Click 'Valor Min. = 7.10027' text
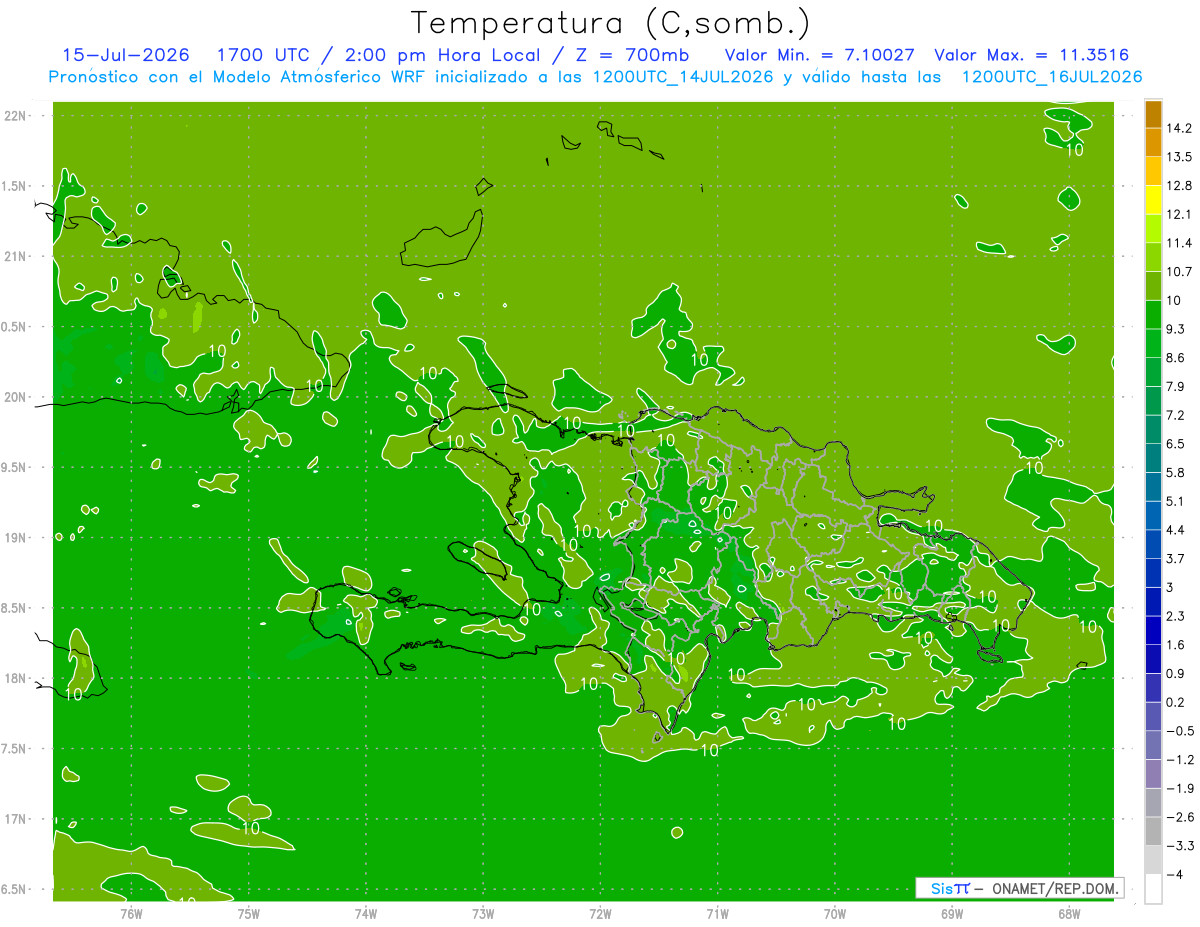Viewport: 1200px width, 927px height. click(x=818, y=55)
